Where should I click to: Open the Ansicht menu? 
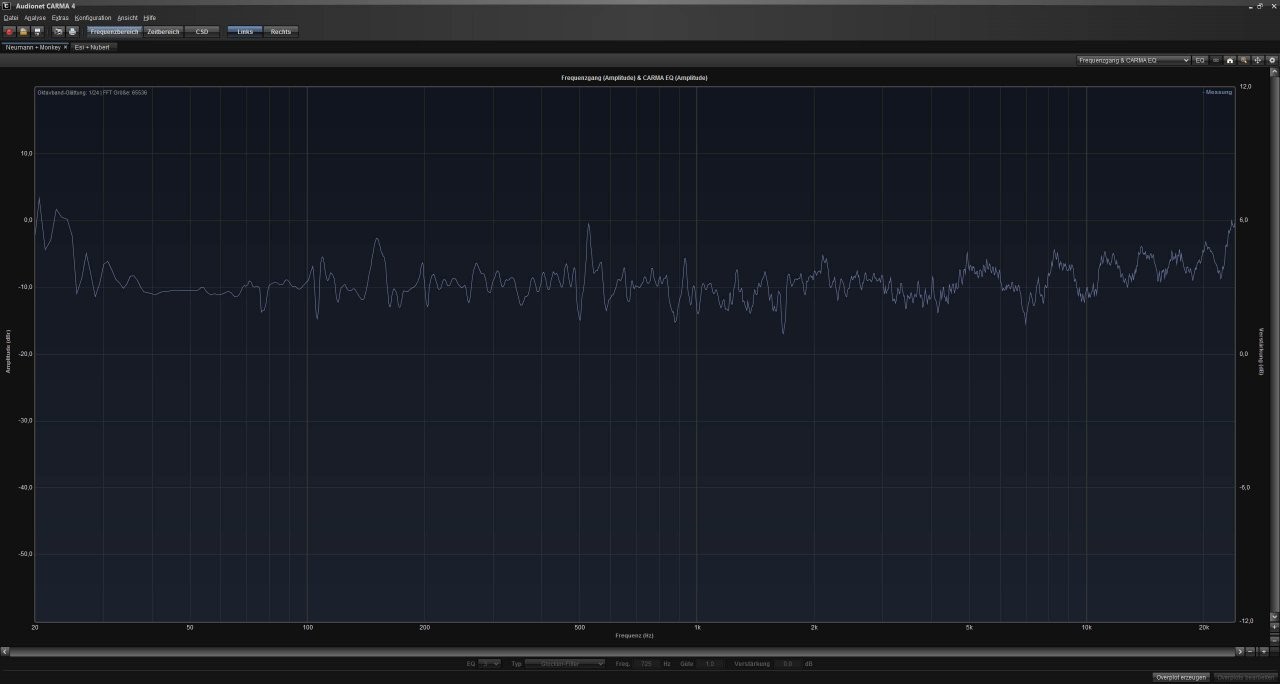tap(128, 18)
